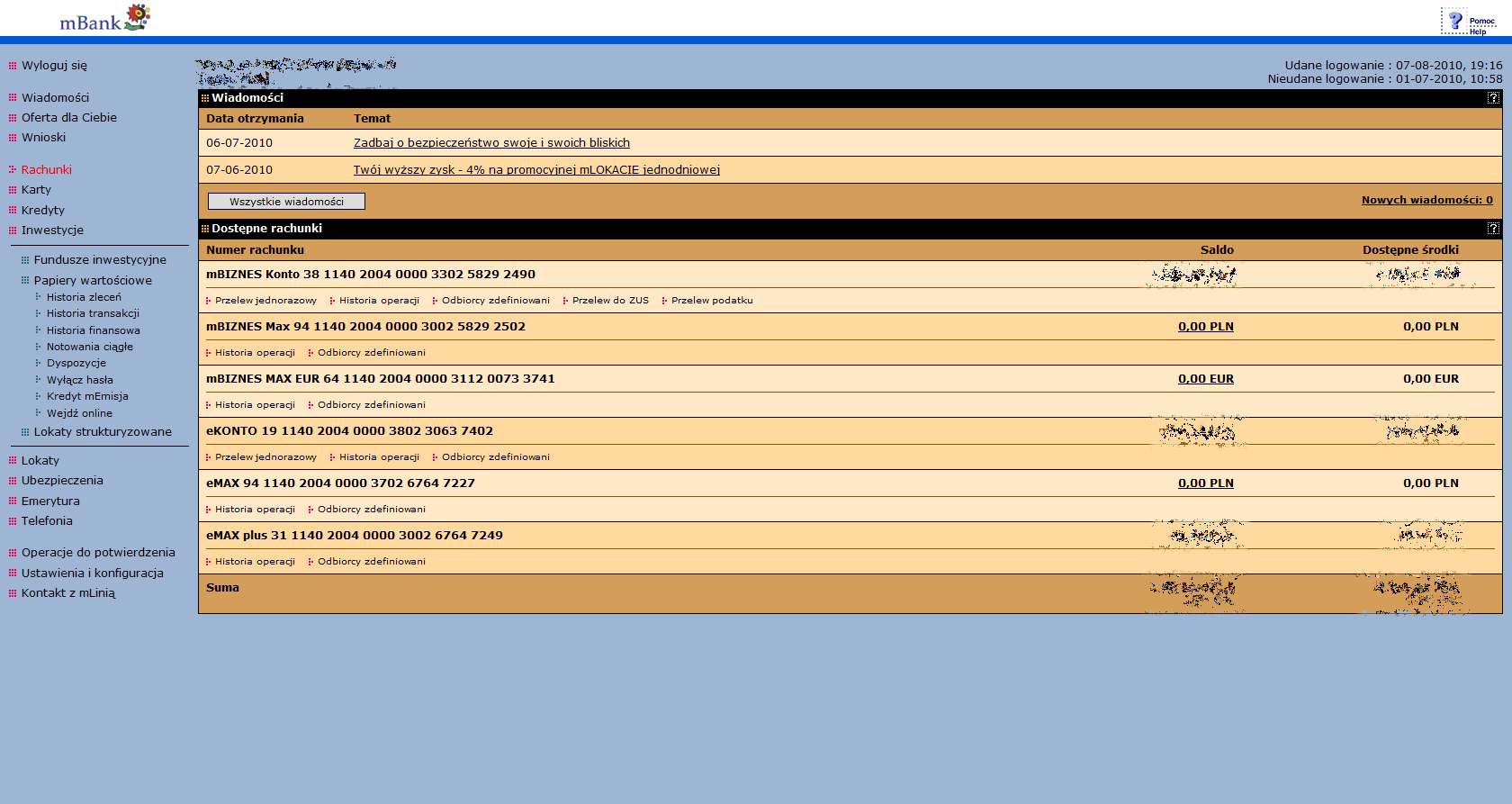This screenshot has width=1512, height=804.
Task: Click the mBank logo
Action: pos(104,18)
